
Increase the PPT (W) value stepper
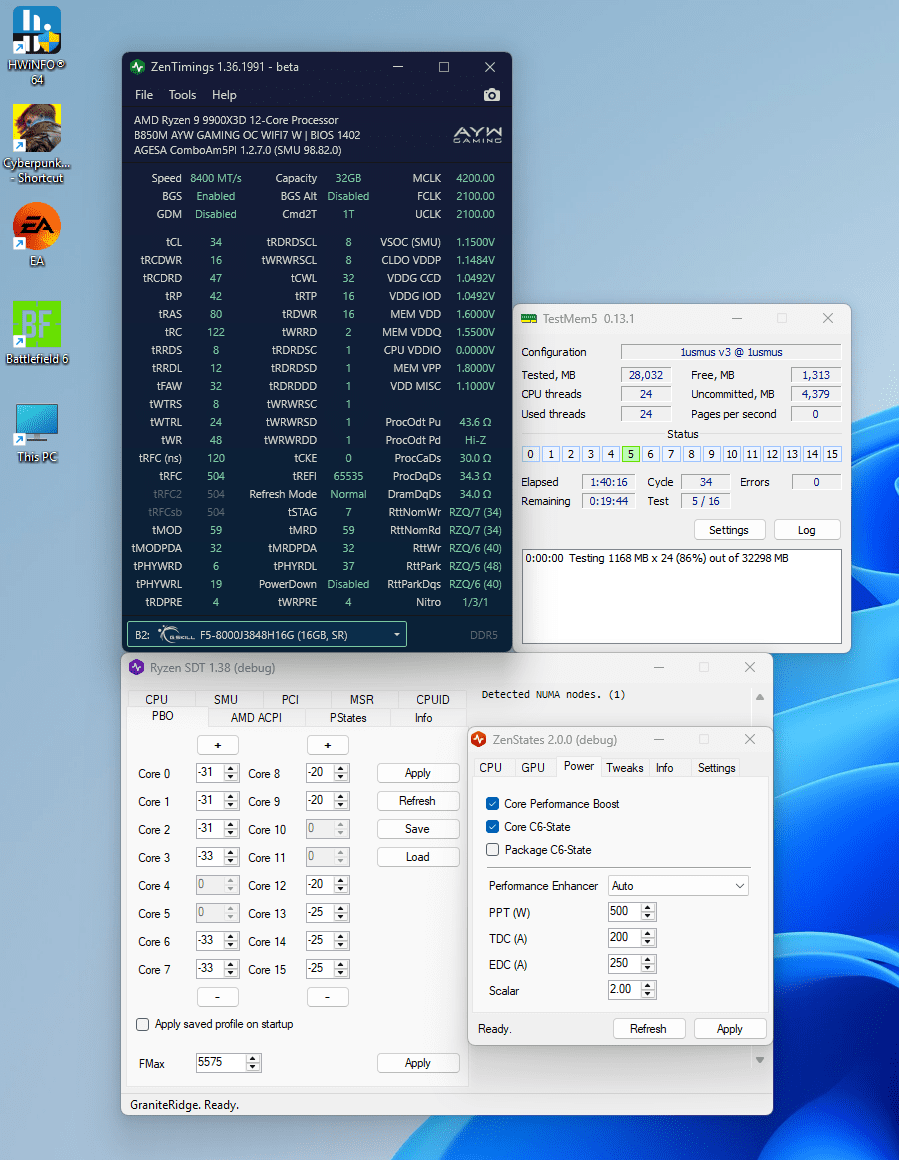[x=649, y=907]
